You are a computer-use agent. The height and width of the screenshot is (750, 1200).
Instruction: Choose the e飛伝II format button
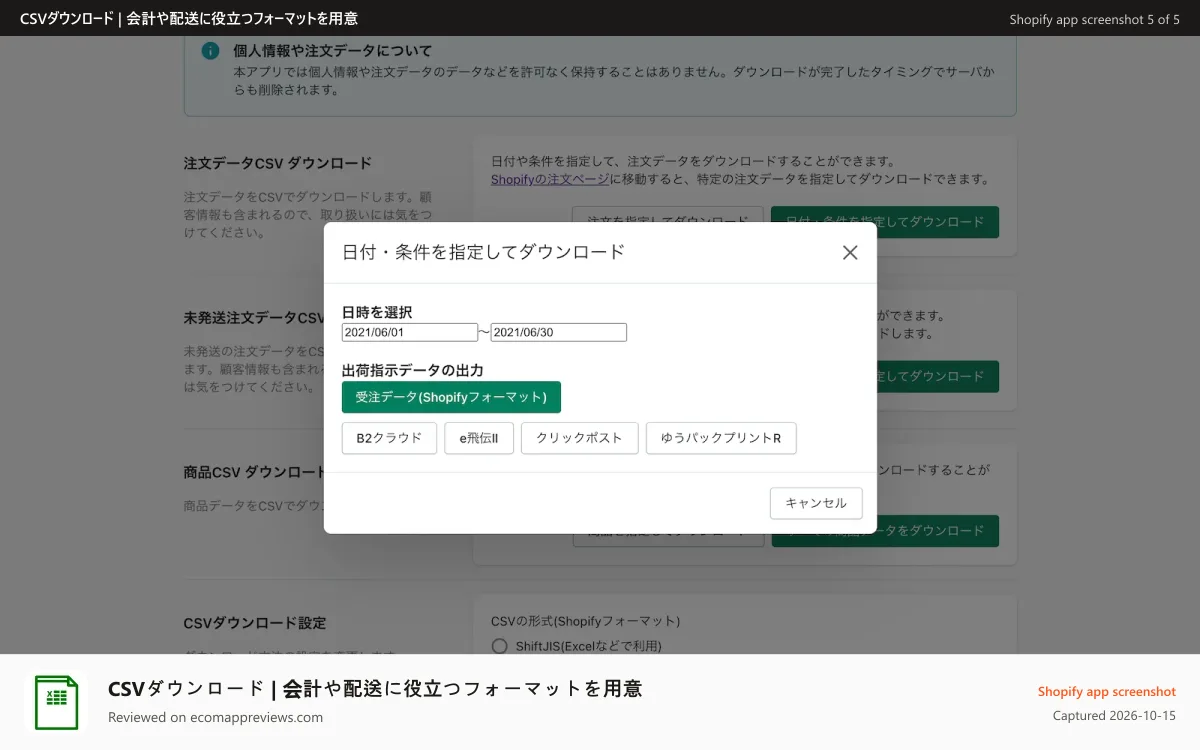tap(479, 438)
